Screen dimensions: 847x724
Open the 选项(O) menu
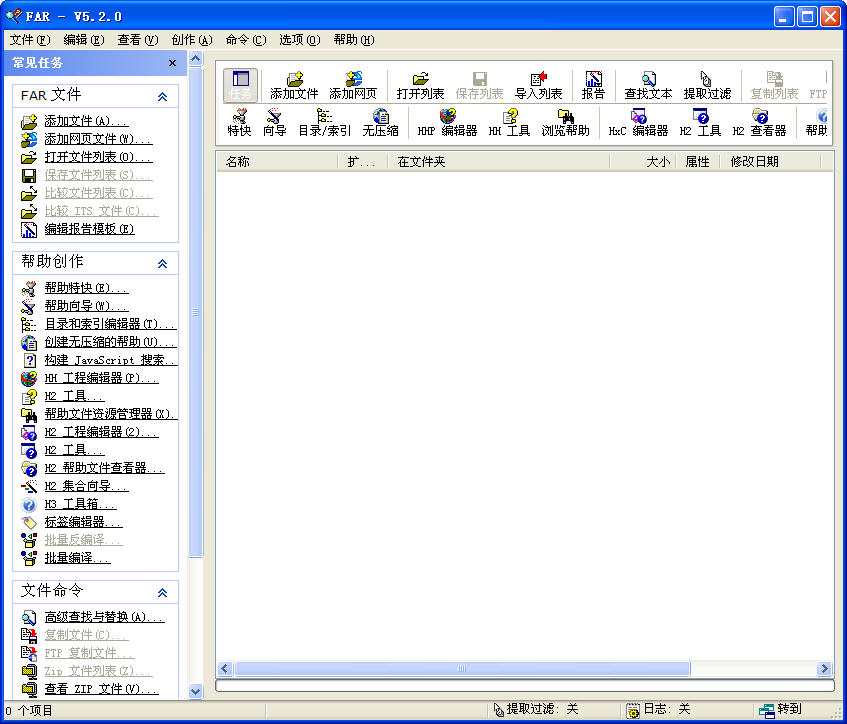point(299,40)
